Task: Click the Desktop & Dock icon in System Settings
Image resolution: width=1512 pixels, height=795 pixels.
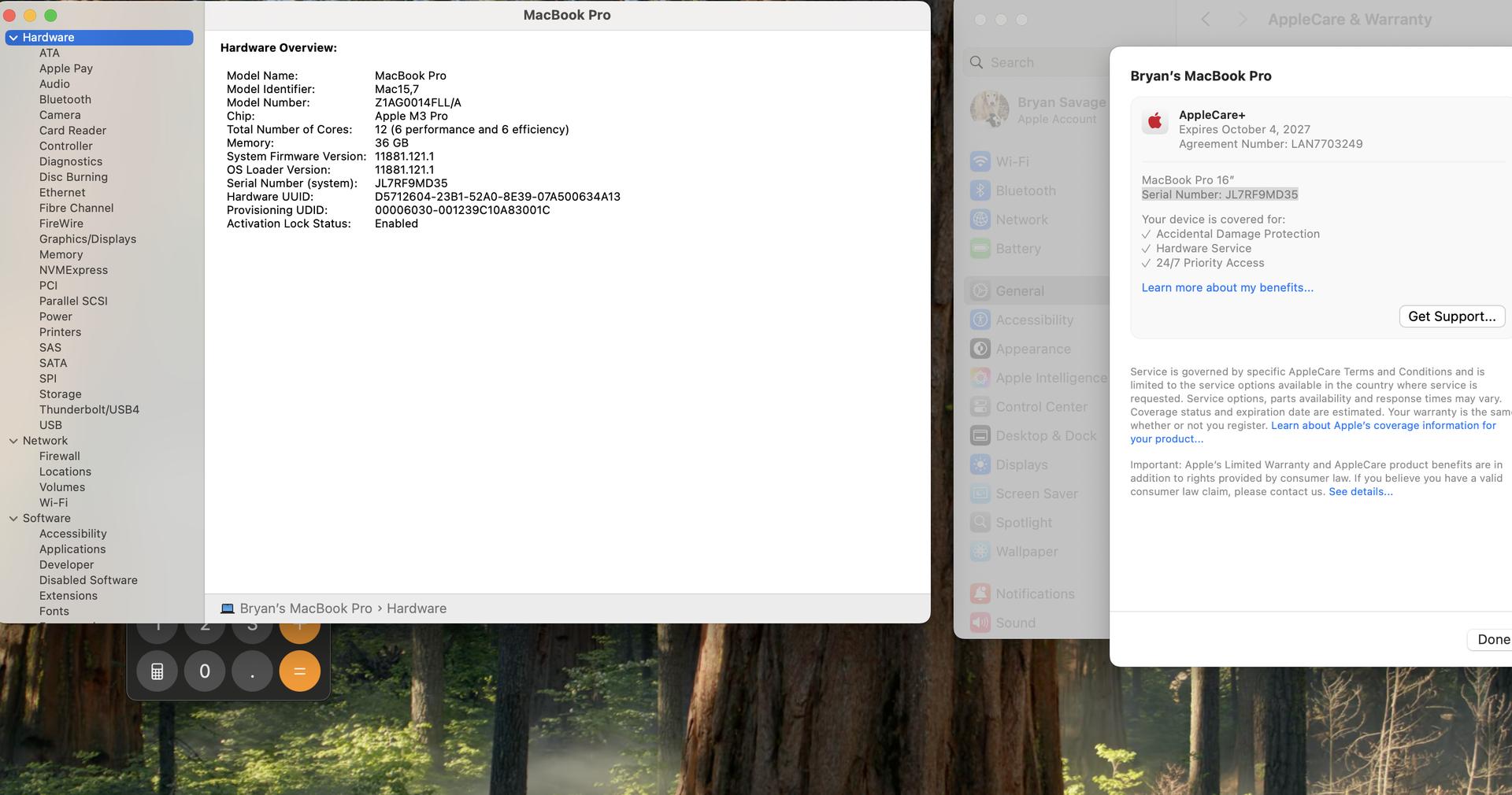Action: click(980, 436)
